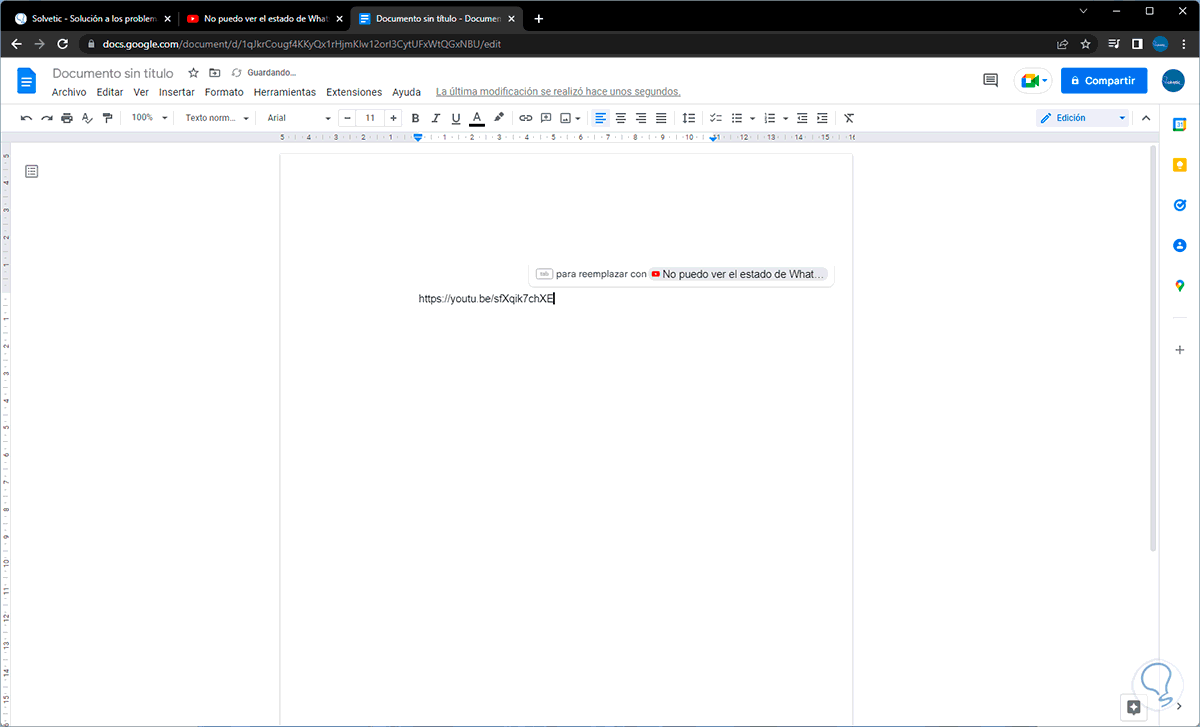Show the document outline

tap(32, 172)
